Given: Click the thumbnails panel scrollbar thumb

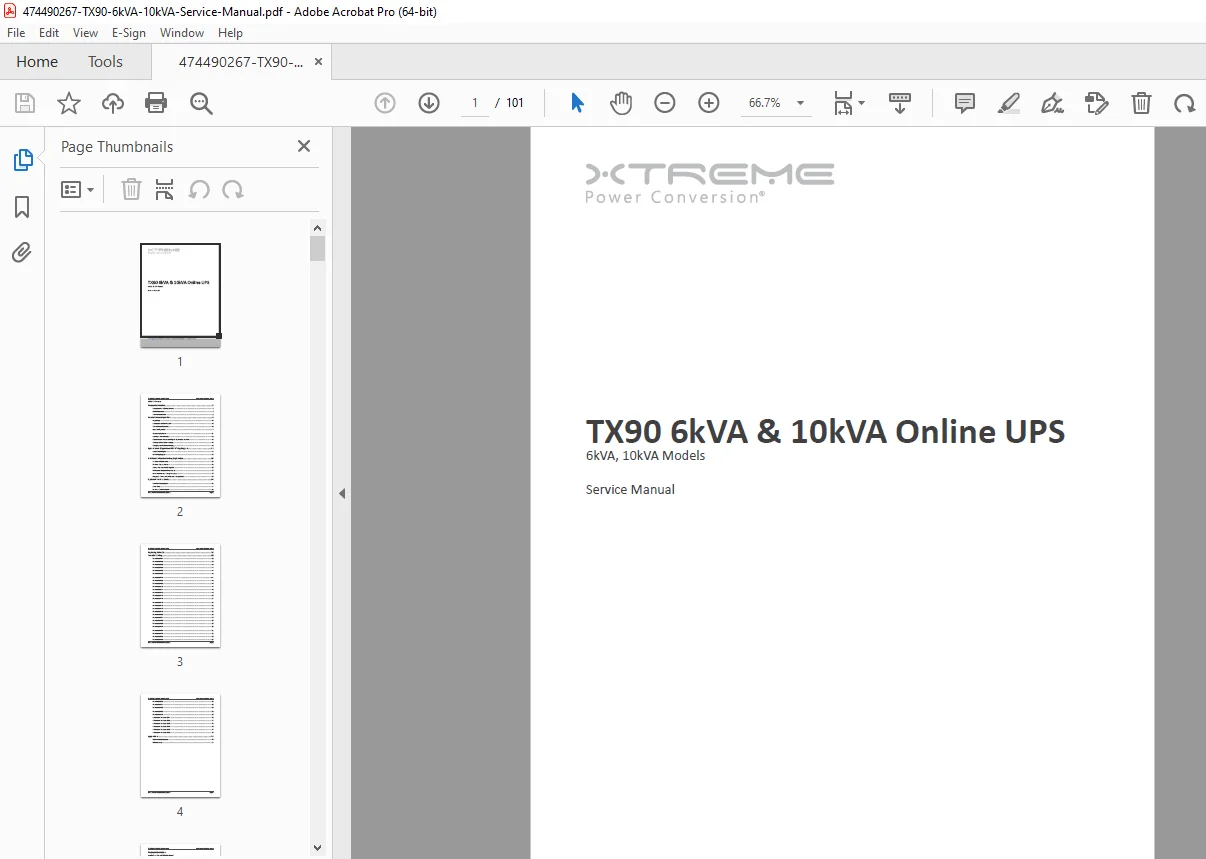Looking at the screenshot, I should pyautogui.click(x=318, y=248).
